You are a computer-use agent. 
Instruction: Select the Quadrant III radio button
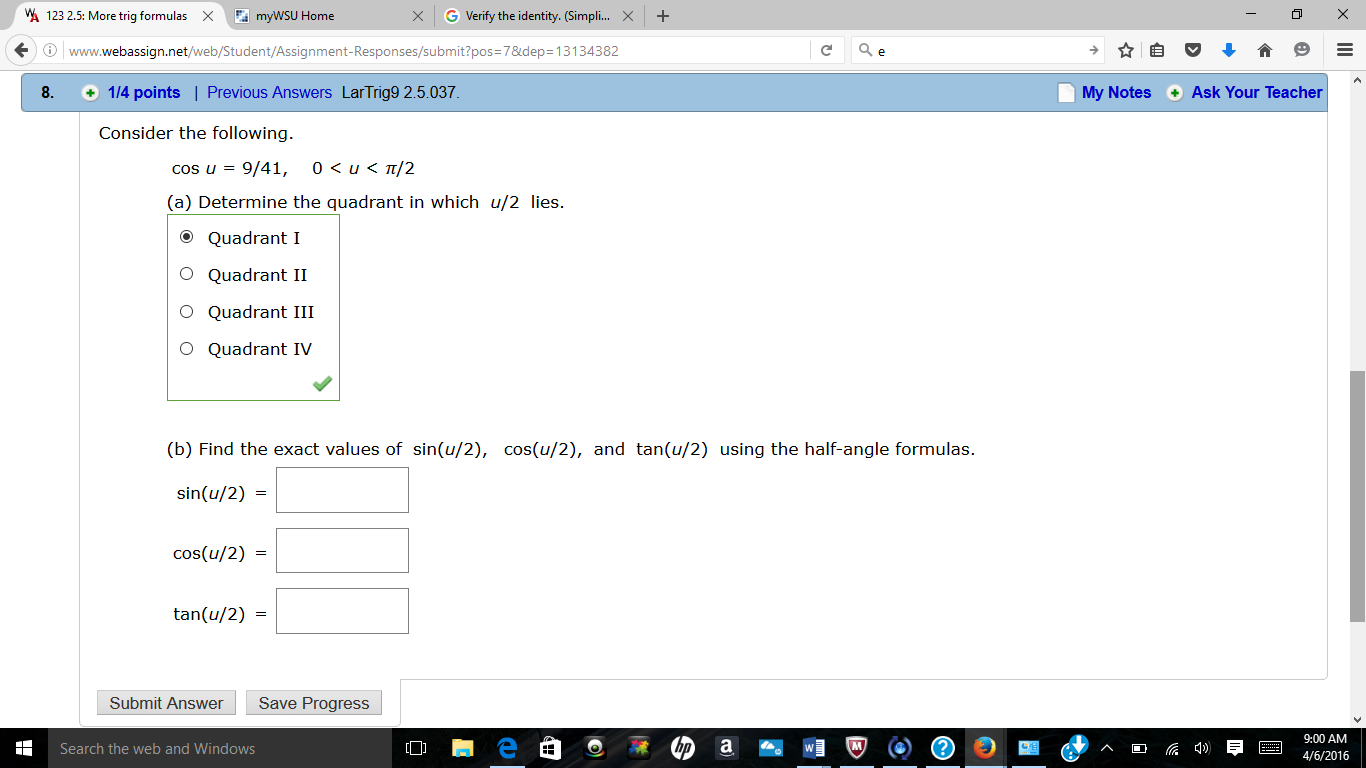point(186,311)
